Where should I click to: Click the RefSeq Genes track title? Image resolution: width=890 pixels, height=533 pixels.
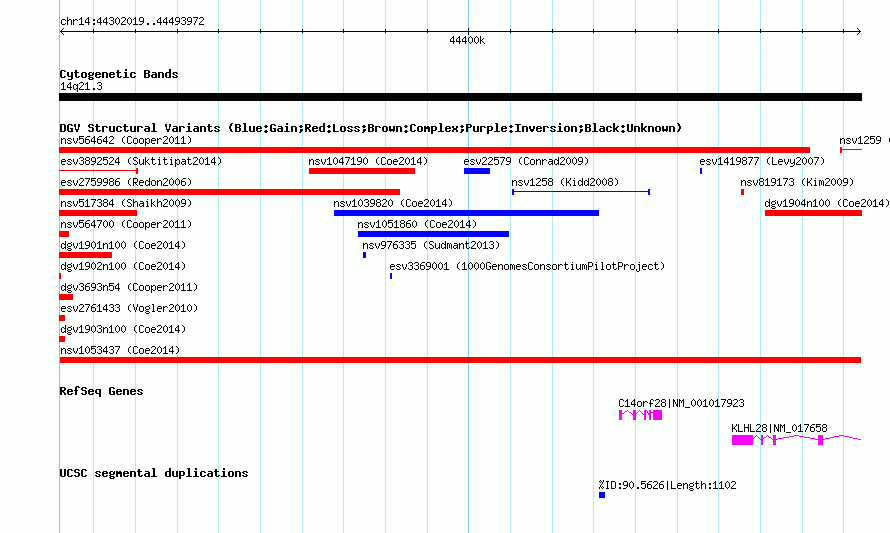pyautogui.click(x=101, y=391)
